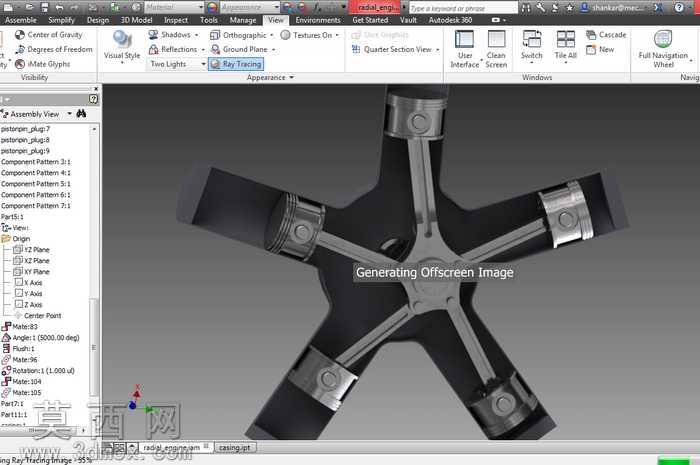This screenshot has height=465, width=700.
Task: Click the Orthographic view icon
Action: (215, 35)
